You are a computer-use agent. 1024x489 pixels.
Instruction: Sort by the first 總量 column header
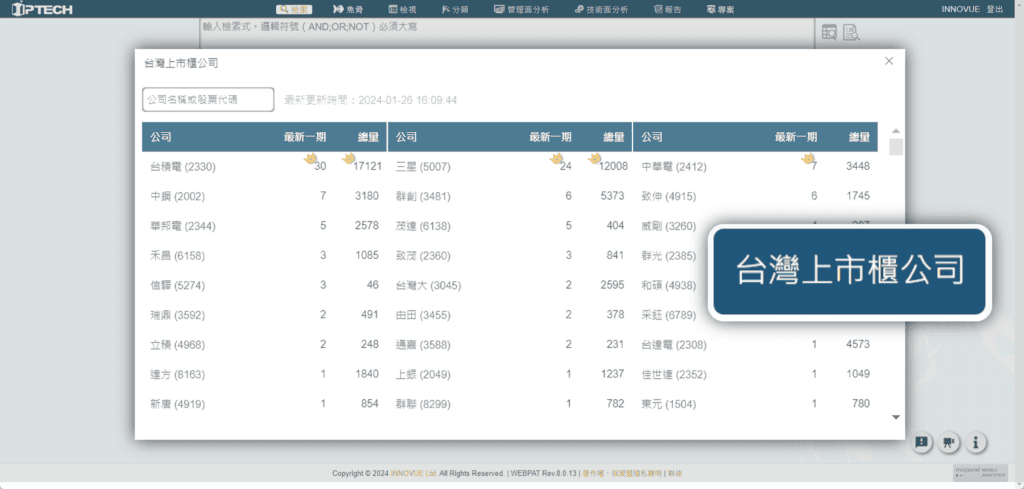(x=368, y=137)
